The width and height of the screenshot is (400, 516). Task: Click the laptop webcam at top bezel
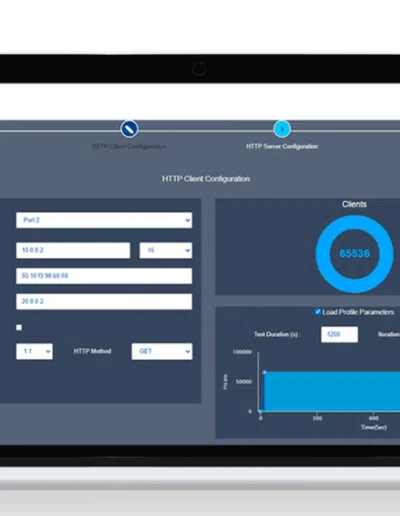(x=199, y=69)
